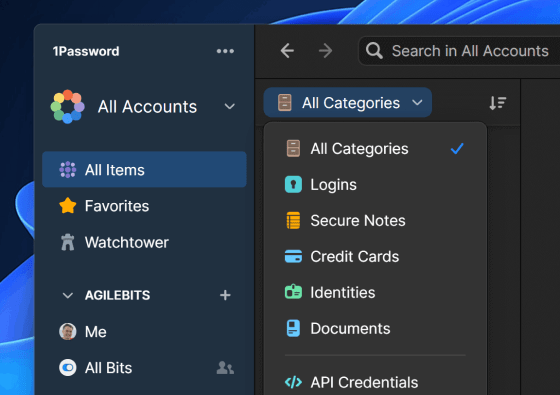Filter by API Credentials category
Viewport: 560px width, 395px height.
coord(375,382)
